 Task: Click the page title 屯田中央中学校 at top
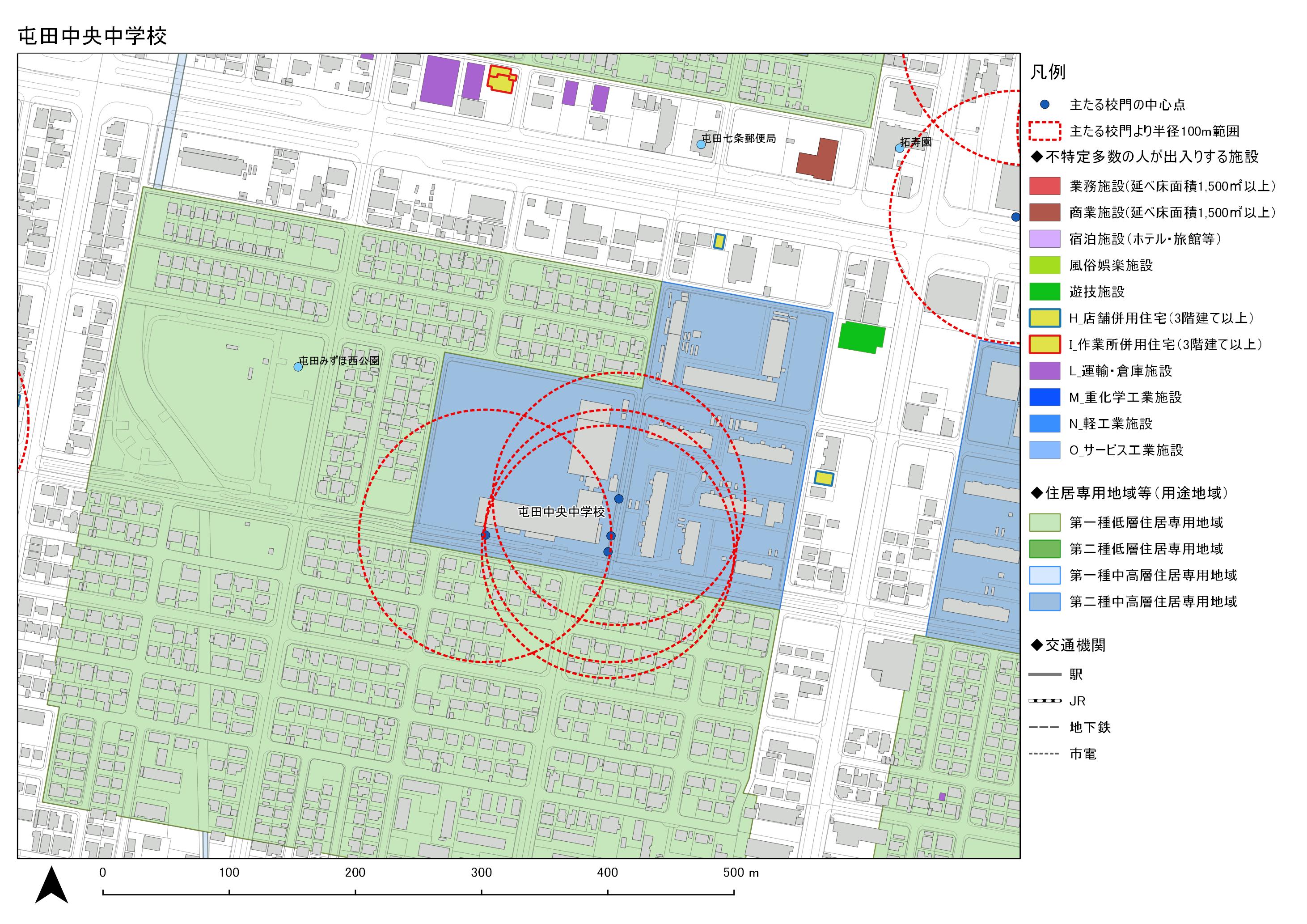pos(93,36)
